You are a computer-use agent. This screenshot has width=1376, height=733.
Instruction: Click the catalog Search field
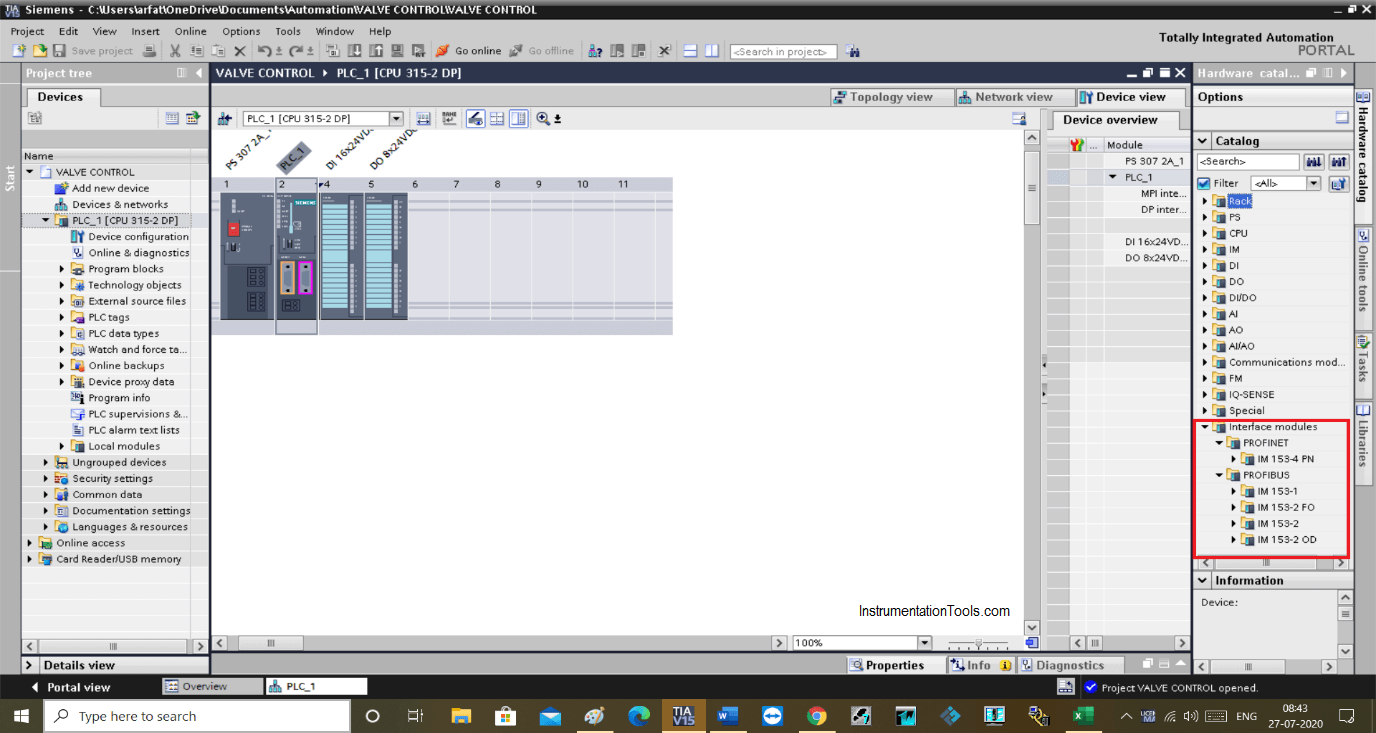pos(1248,161)
